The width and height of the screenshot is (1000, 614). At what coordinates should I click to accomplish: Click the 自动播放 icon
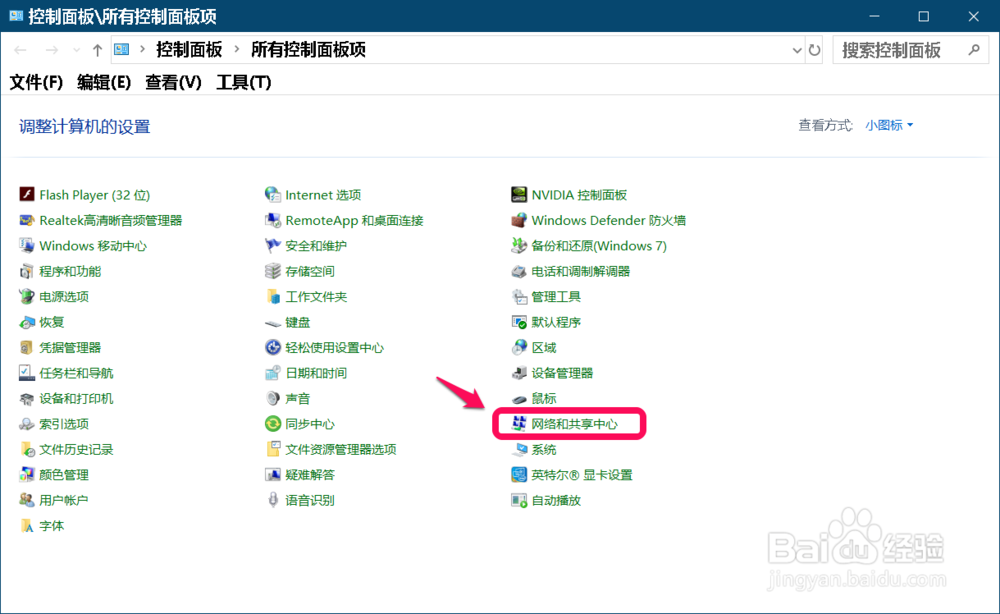point(519,501)
